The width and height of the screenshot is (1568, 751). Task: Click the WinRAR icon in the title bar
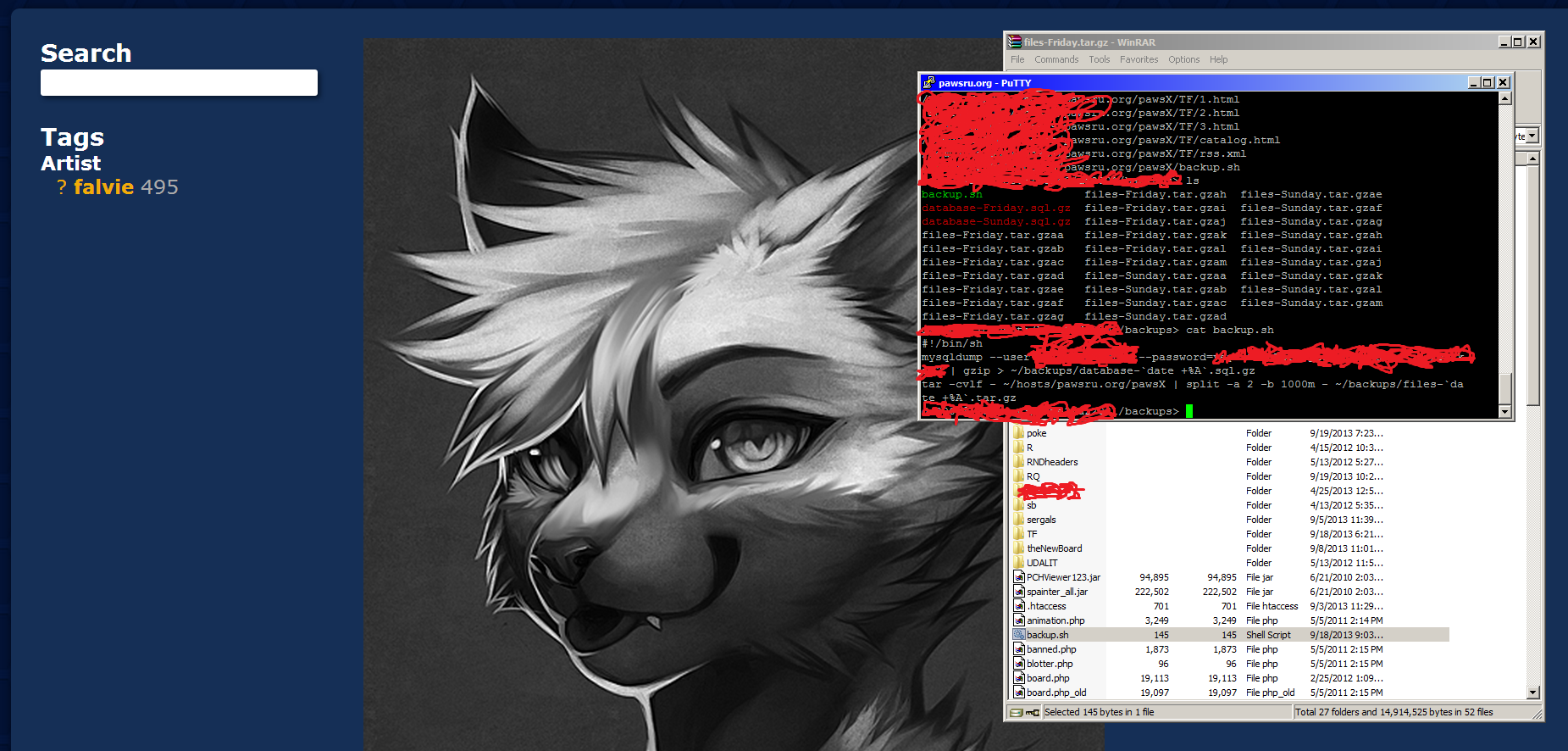point(1015,42)
